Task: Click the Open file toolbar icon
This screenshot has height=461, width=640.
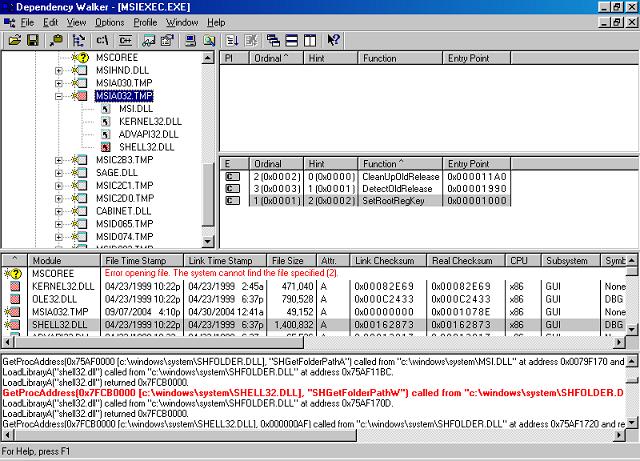Action: pyautogui.click(x=14, y=41)
